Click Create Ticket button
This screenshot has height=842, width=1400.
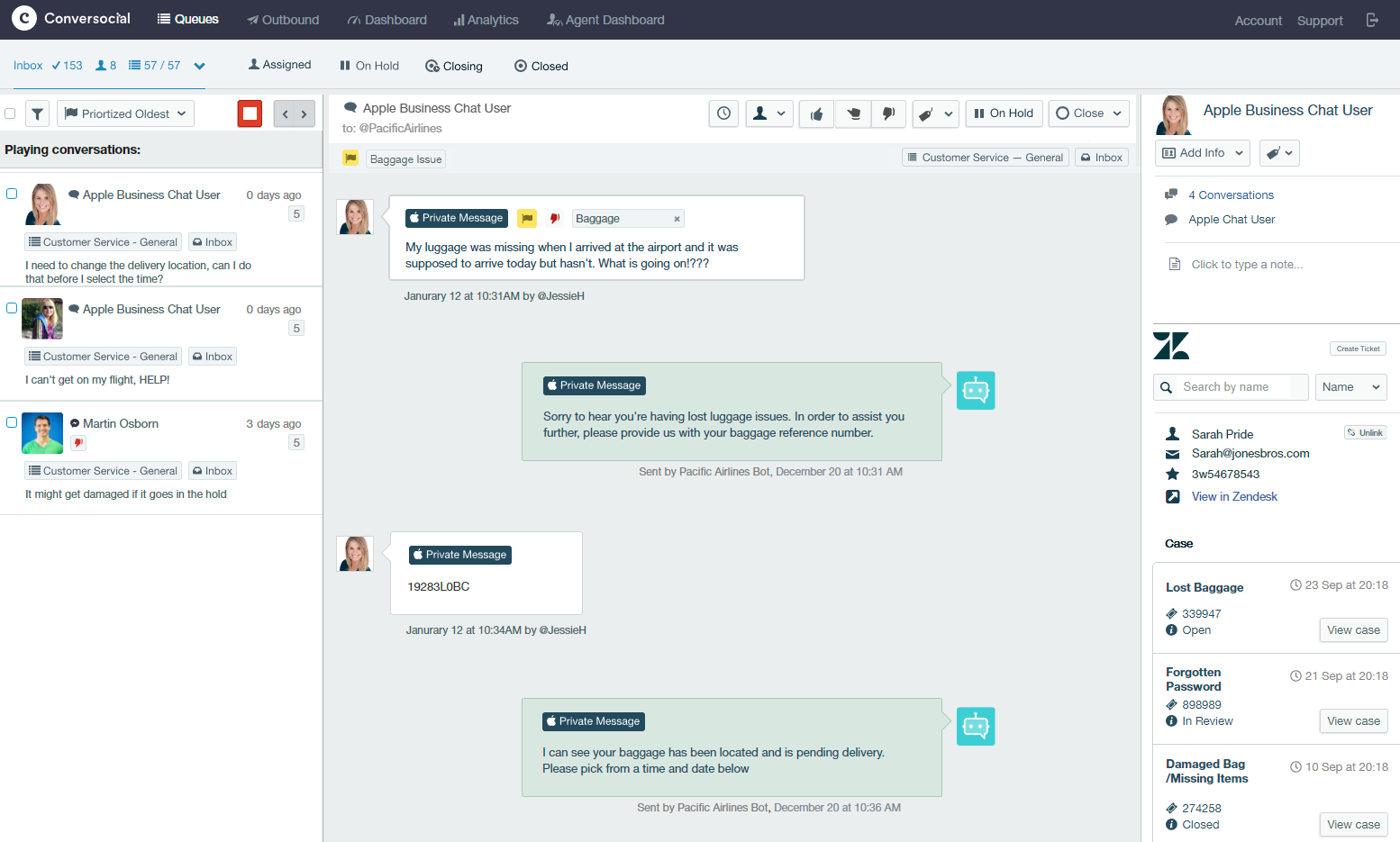1358,349
